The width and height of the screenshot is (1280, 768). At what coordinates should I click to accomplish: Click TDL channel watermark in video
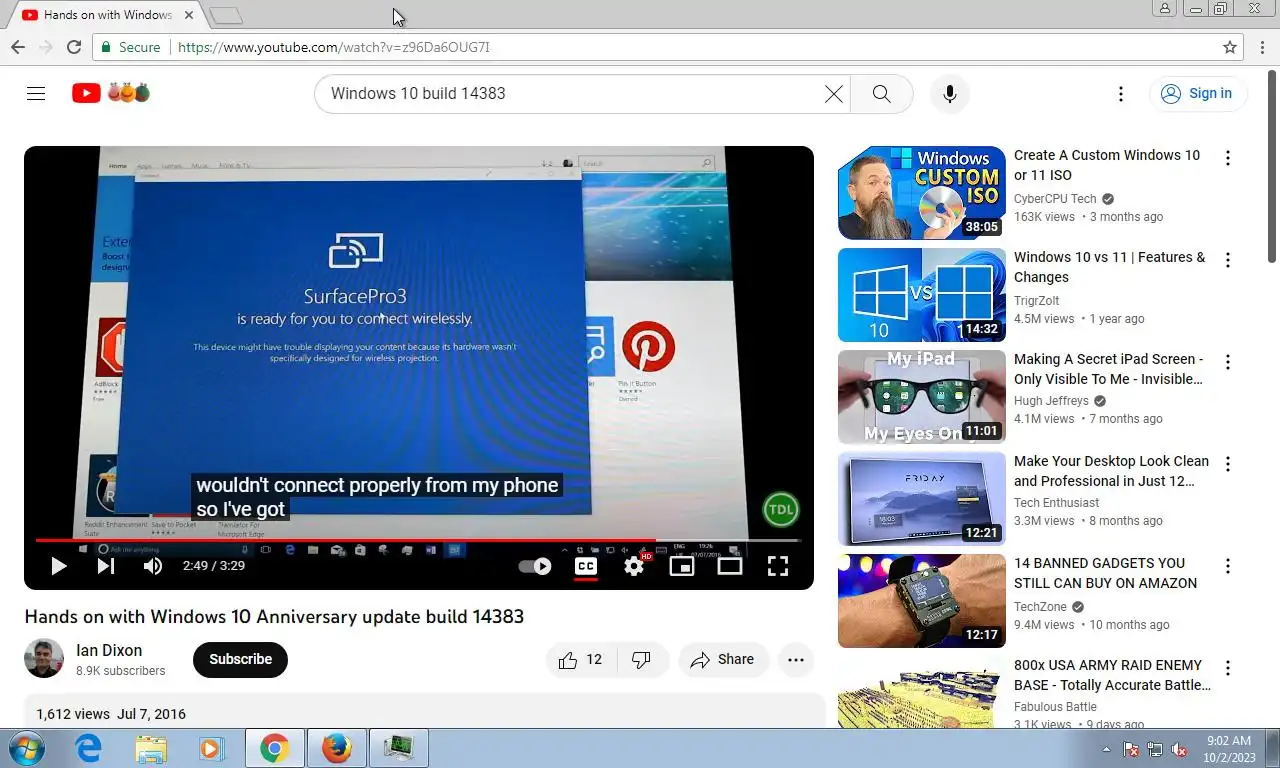pos(781,510)
